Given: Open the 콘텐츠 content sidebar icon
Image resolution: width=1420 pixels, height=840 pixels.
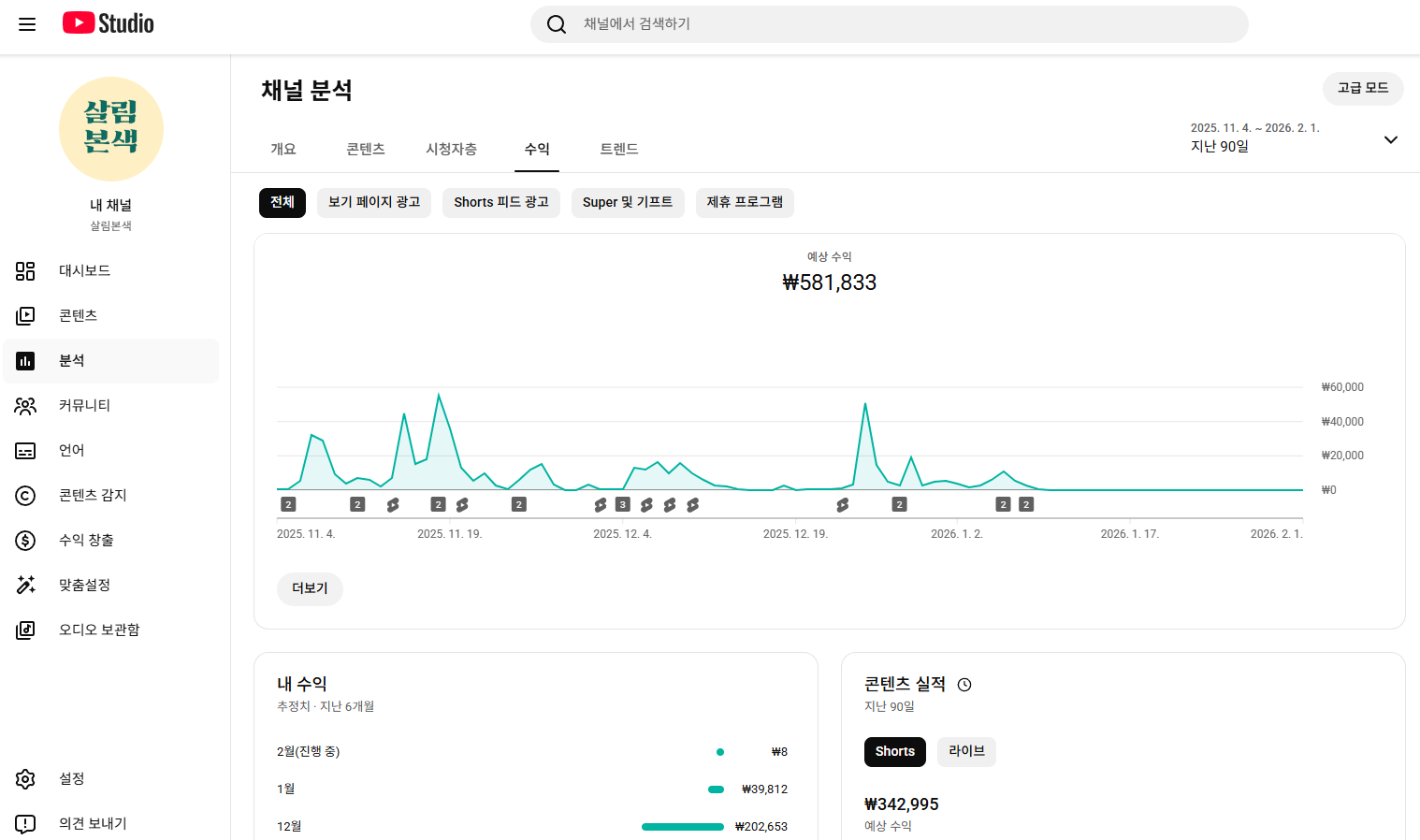Looking at the screenshot, I should click(x=25, y=316).
